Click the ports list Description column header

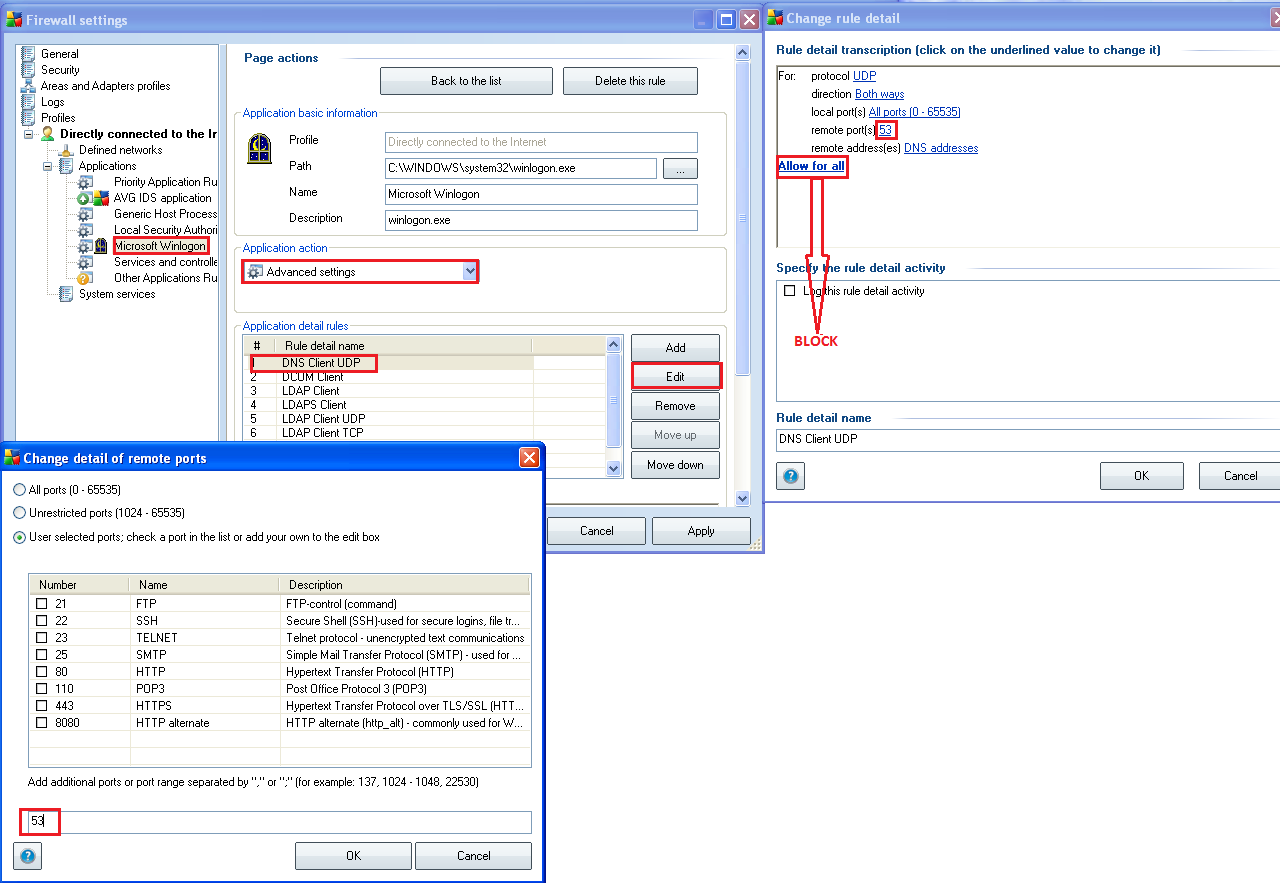point(405,585)
